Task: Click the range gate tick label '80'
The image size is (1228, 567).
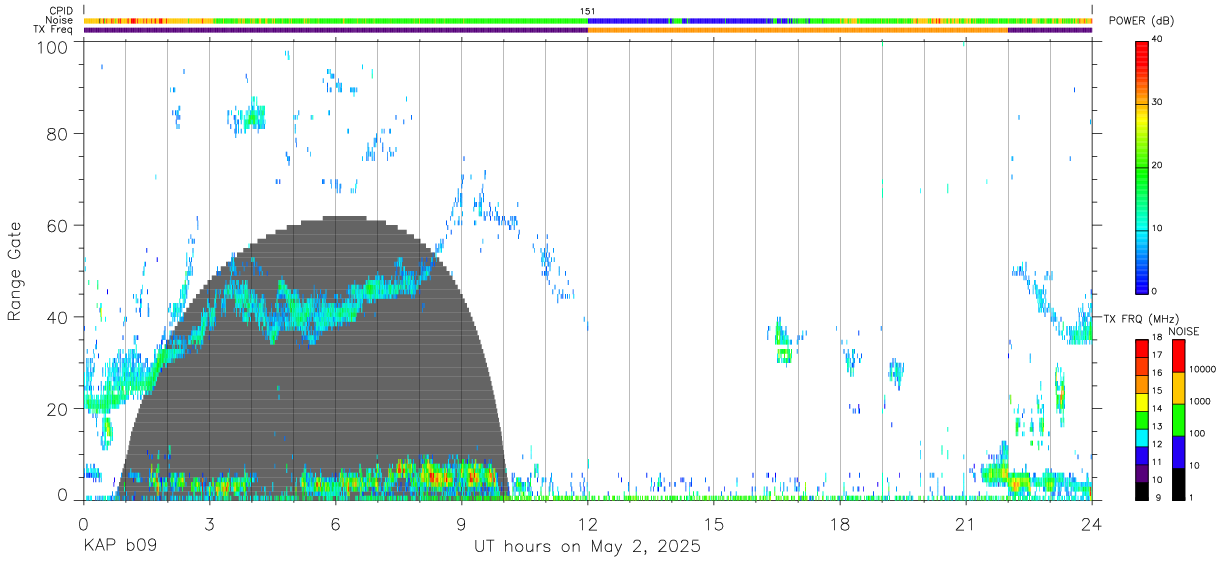Action: (57, 133)
